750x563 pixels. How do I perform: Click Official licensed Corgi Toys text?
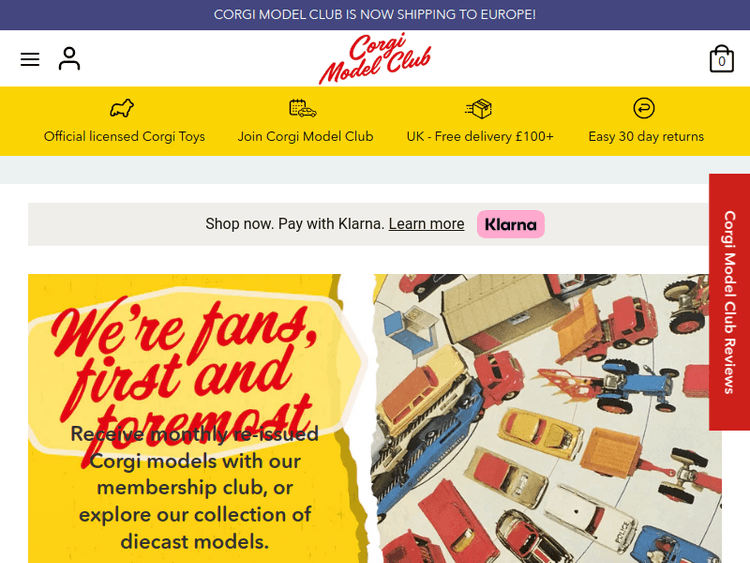124,136
